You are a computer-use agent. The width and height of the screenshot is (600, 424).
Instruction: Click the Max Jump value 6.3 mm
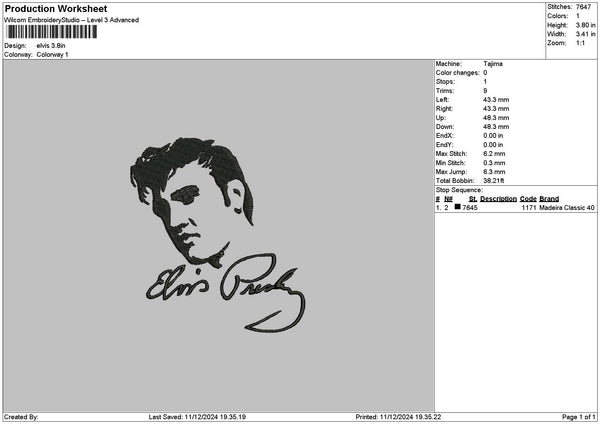click(x=494, y=172)
